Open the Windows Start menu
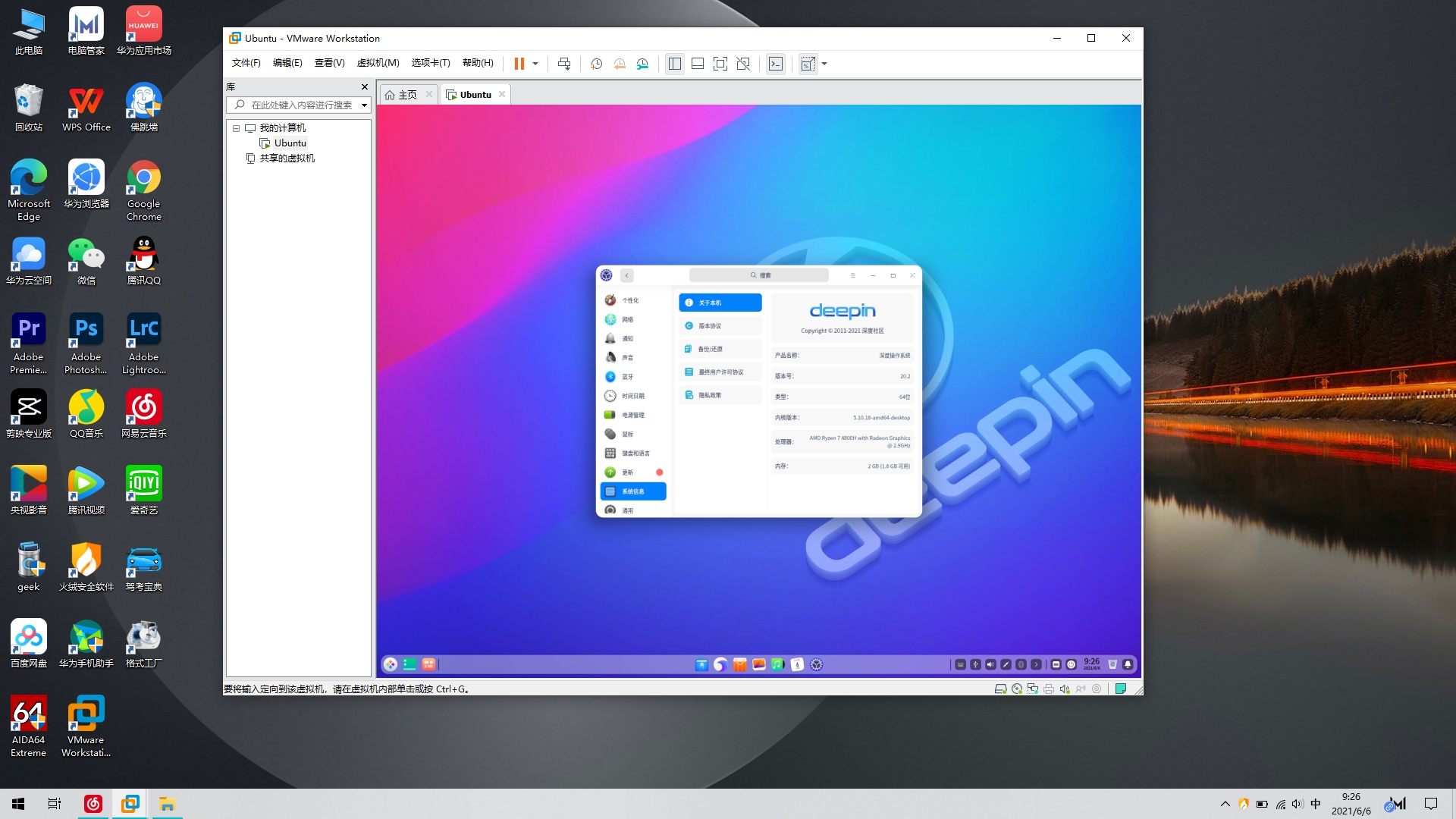 pyautogui.click(x=18, y=804)
